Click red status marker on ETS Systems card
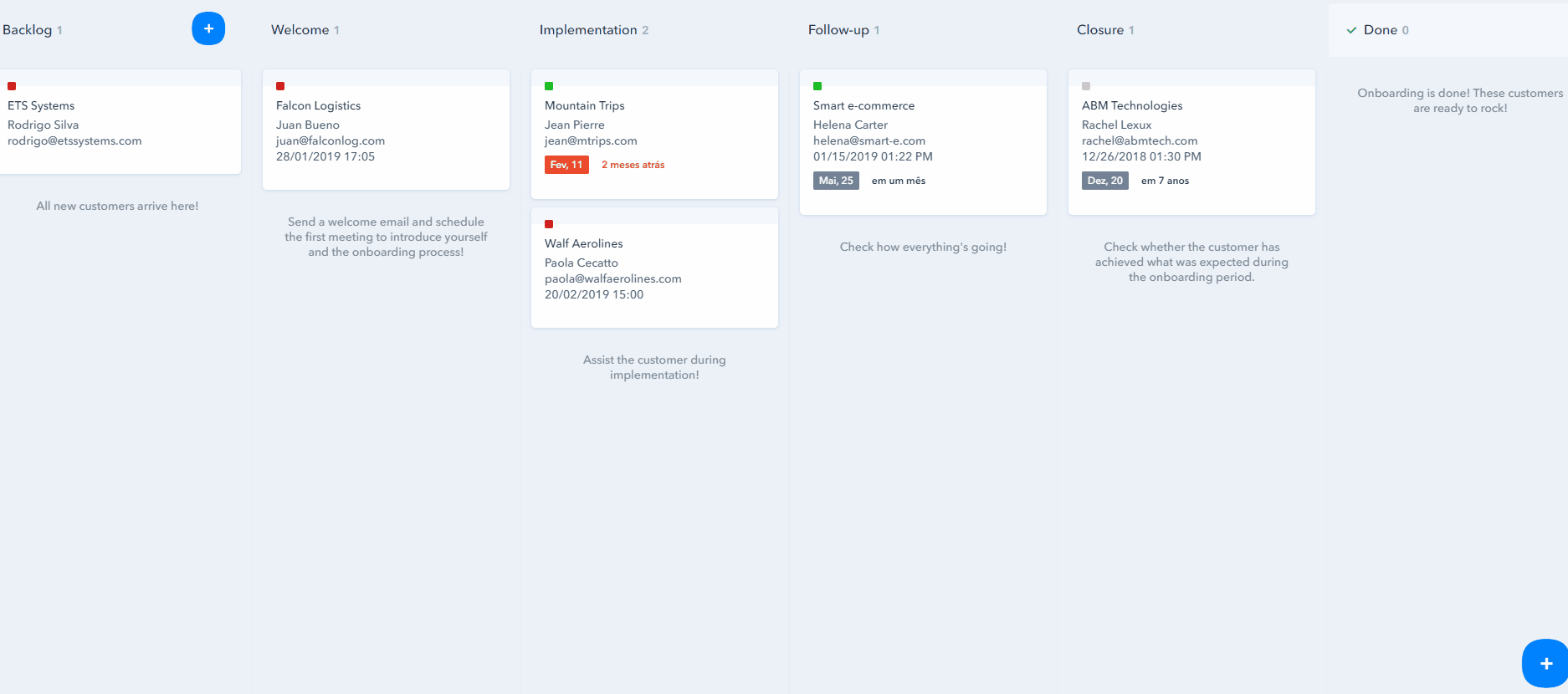 (x=12, y=86)
